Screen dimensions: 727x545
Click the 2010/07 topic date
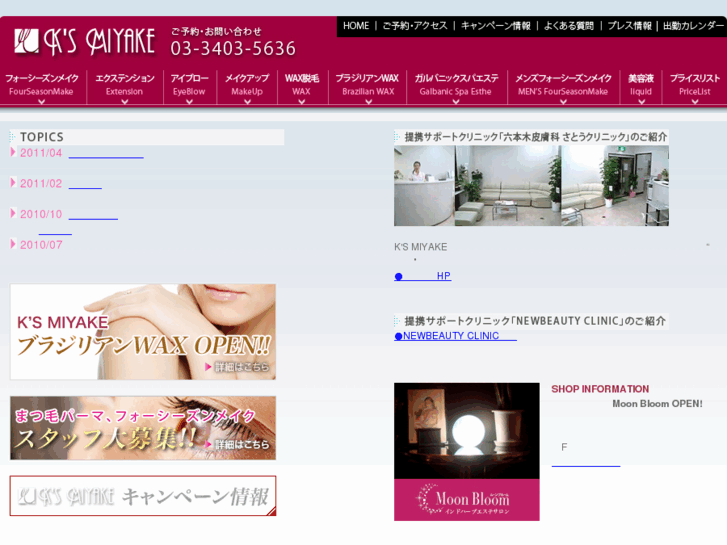coord(41,245)
